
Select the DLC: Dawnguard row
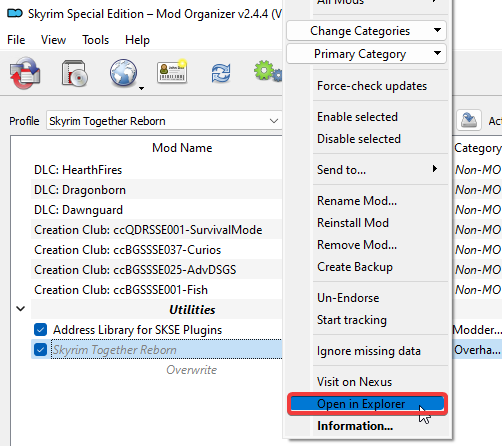tap(156, 210)
